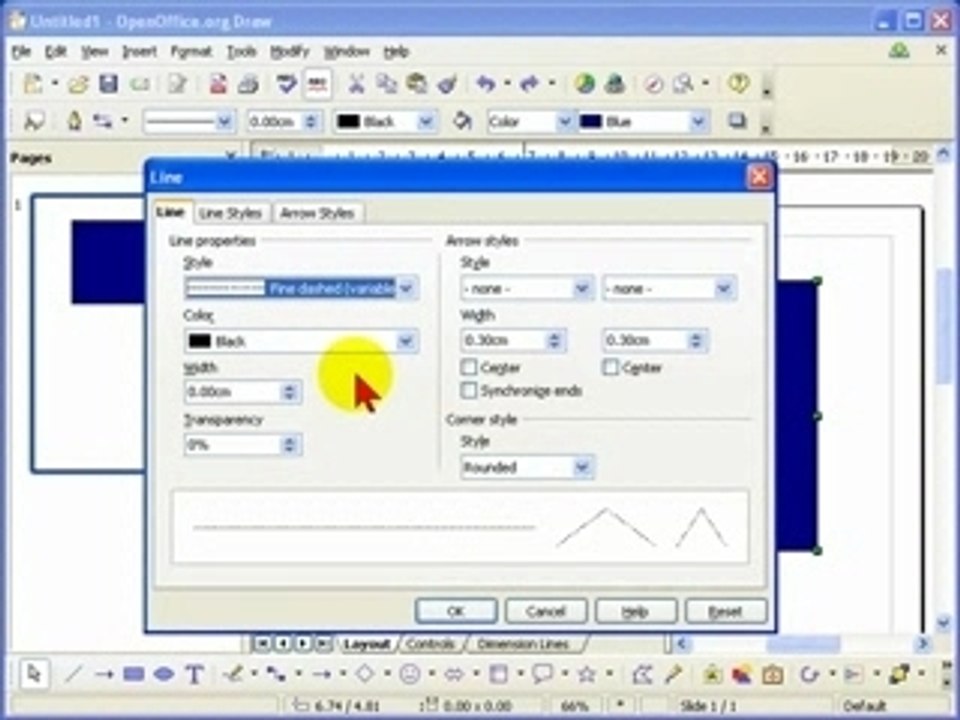The width and height of the screenshot is (960, 720).
Task: Click the left arrow width stepper
Action: (x=555, y=340)
